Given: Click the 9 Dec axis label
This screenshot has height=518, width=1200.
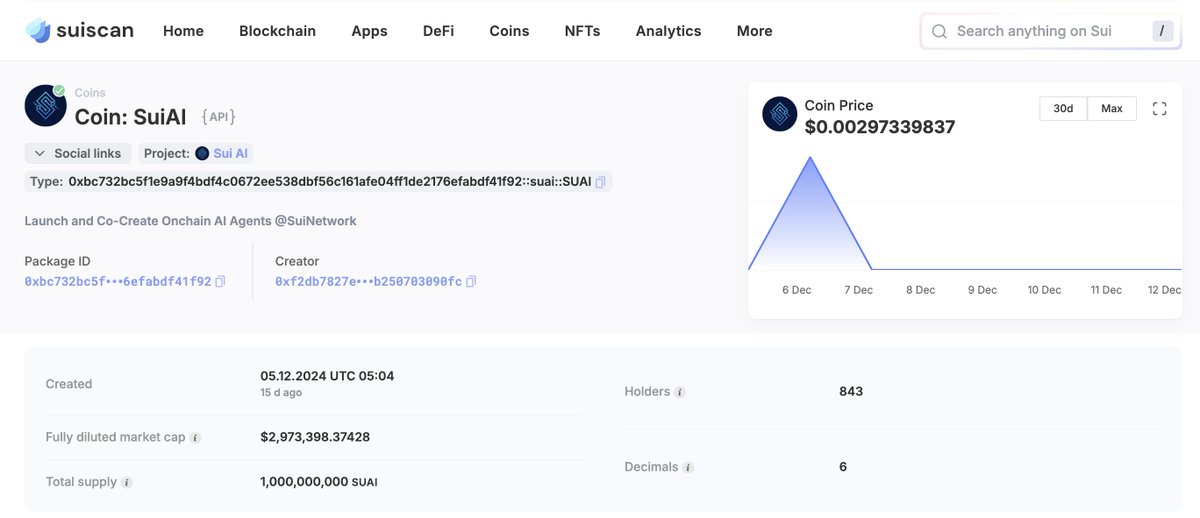Looking at the screenshot, I should 982,290.
